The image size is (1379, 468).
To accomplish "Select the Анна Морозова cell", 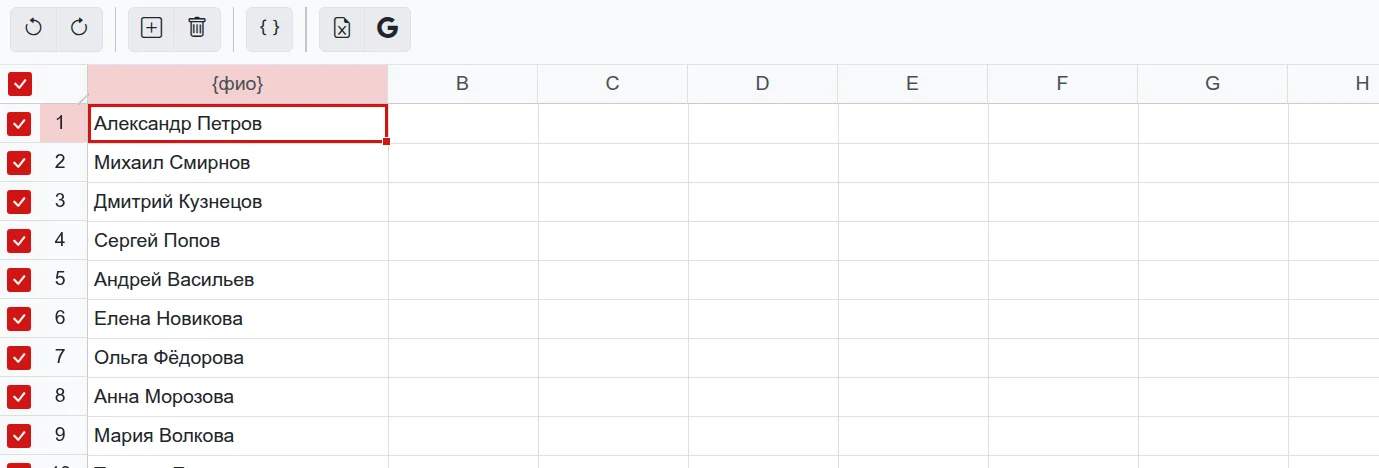I will pyautogui.click(x=238, y=396).
